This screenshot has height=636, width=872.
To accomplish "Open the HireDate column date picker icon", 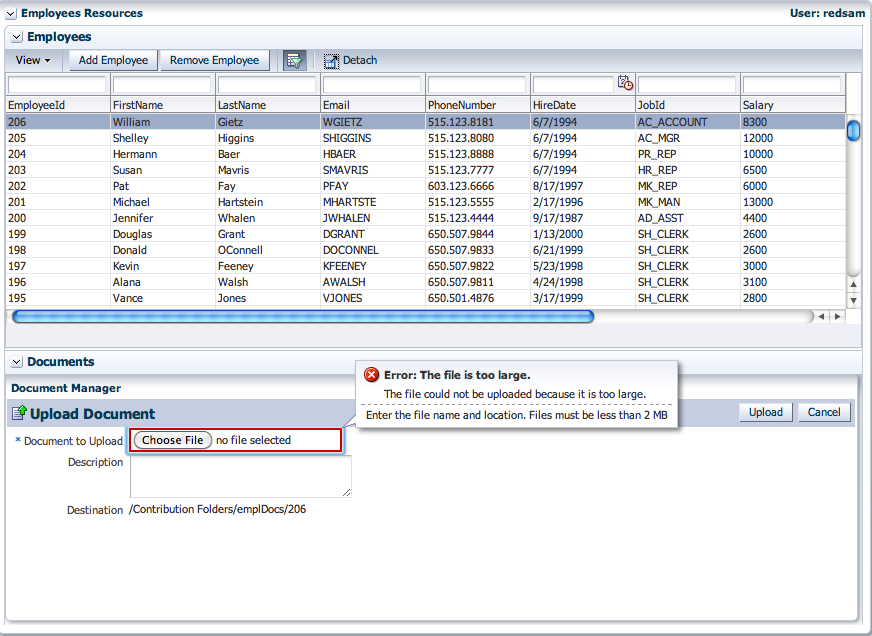I will click(x=625, y=84).
